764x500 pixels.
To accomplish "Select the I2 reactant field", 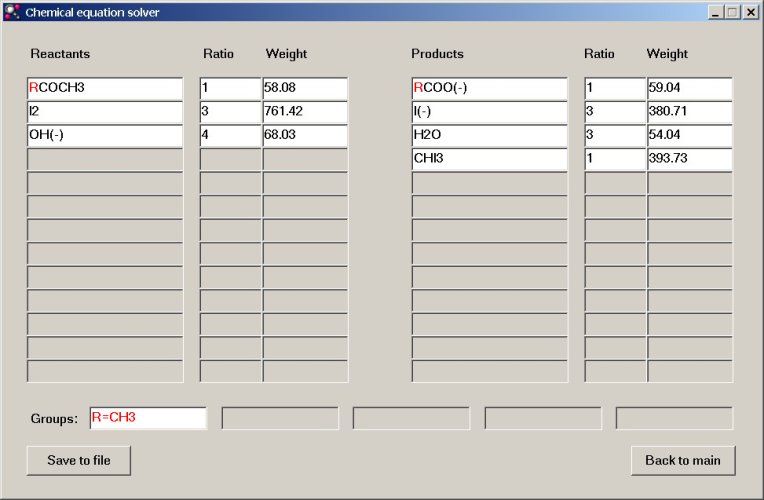I will click(x=105, y=111).
